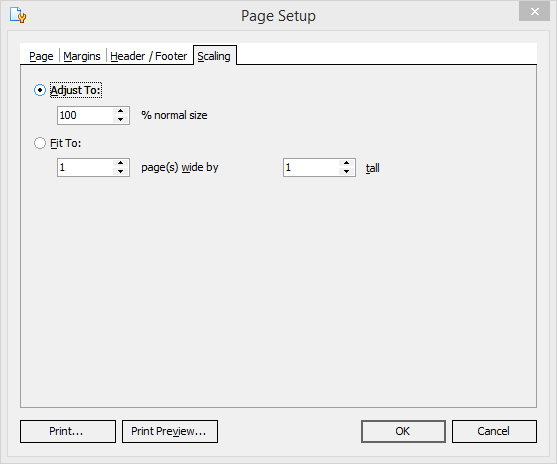Confirm settings with OK button

click(403, 431)
